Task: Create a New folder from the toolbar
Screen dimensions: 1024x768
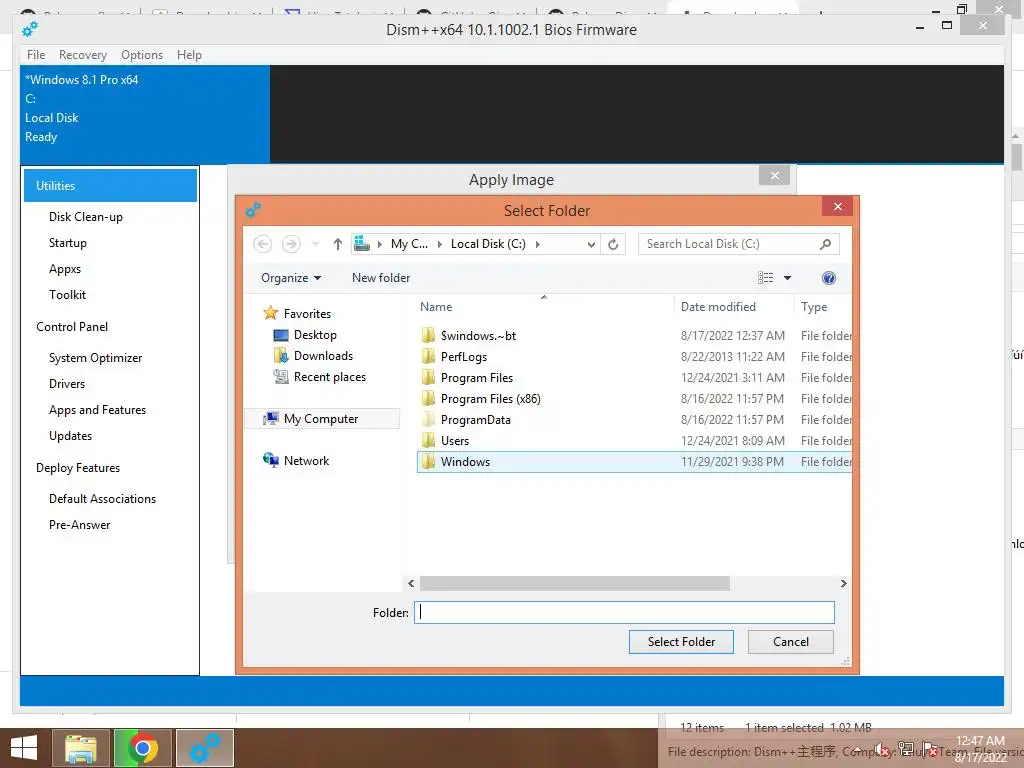Action: point(381,278)
